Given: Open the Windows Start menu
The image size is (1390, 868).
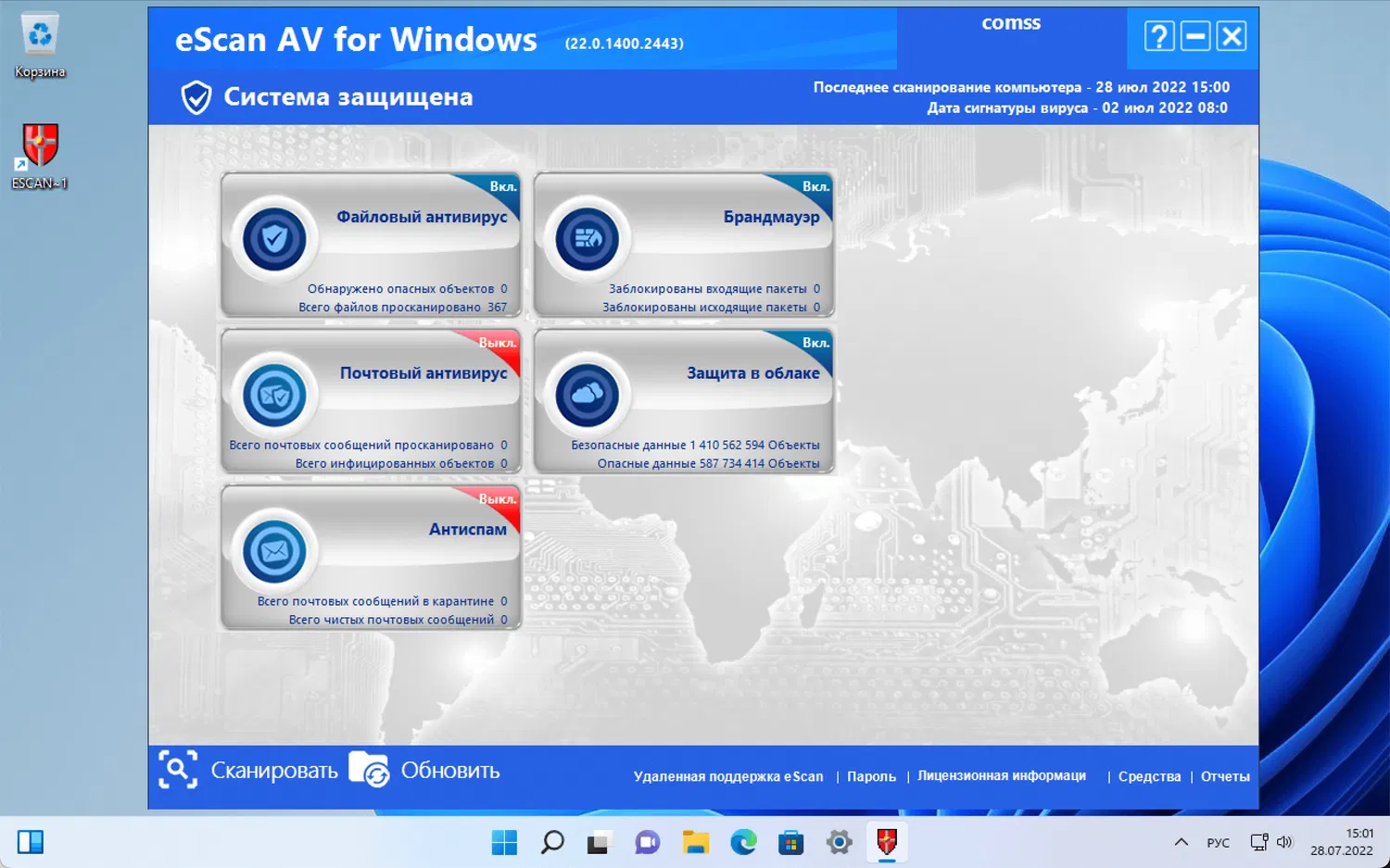Looking at the screenshot, I should 504,842.
